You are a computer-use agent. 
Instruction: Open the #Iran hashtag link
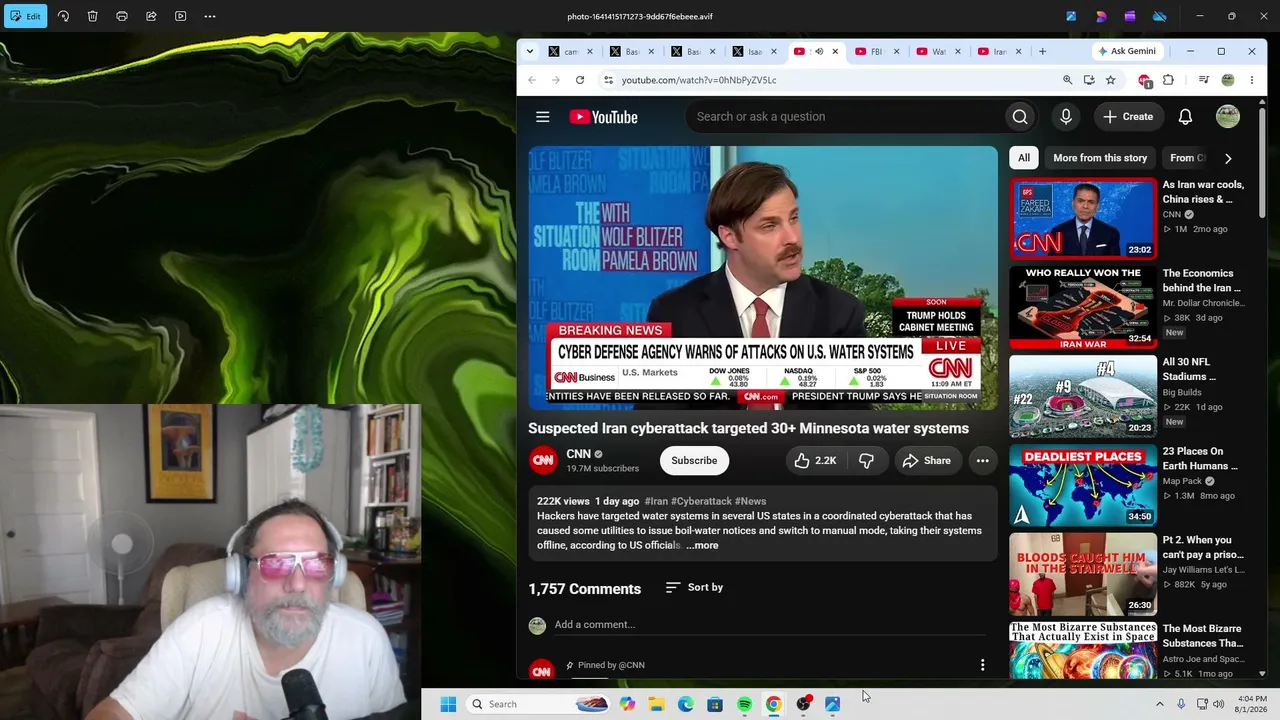point(656,501)
